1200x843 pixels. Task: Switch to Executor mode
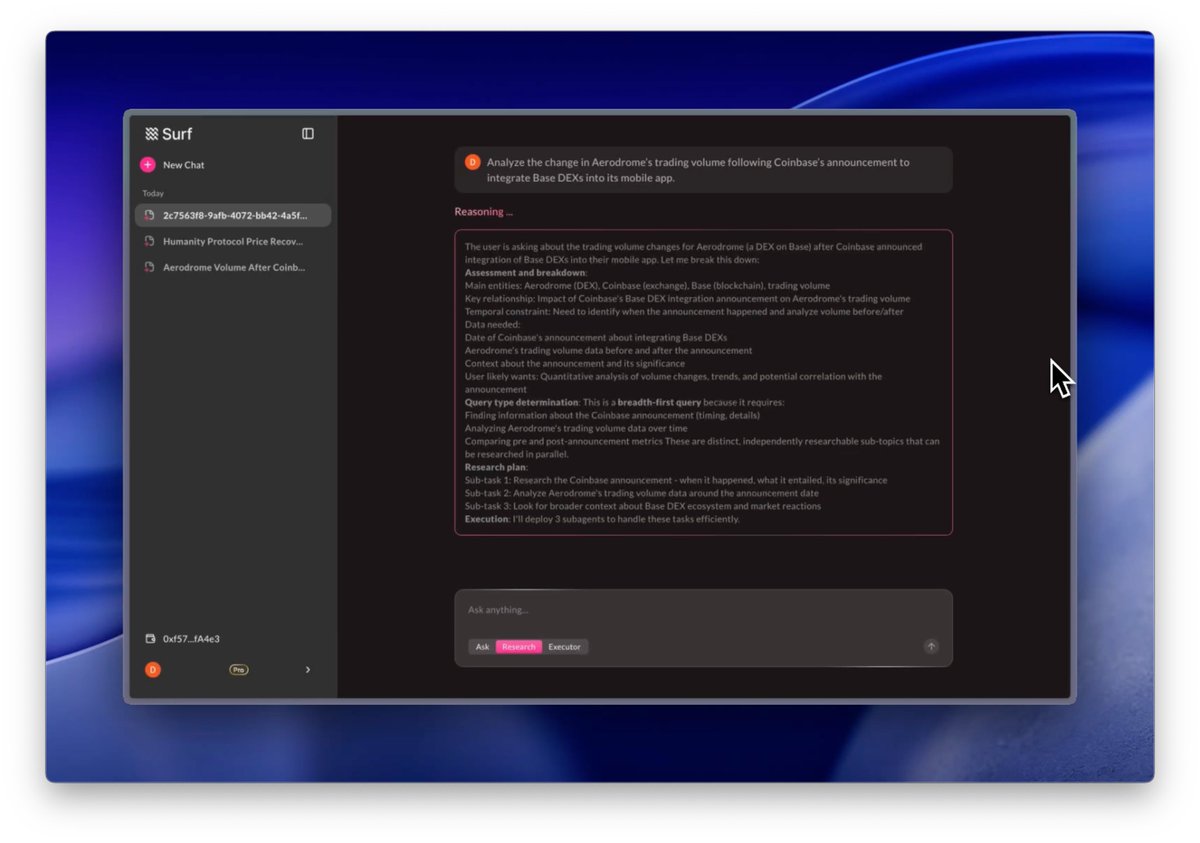pyautogui.click(x=564, y=647)
